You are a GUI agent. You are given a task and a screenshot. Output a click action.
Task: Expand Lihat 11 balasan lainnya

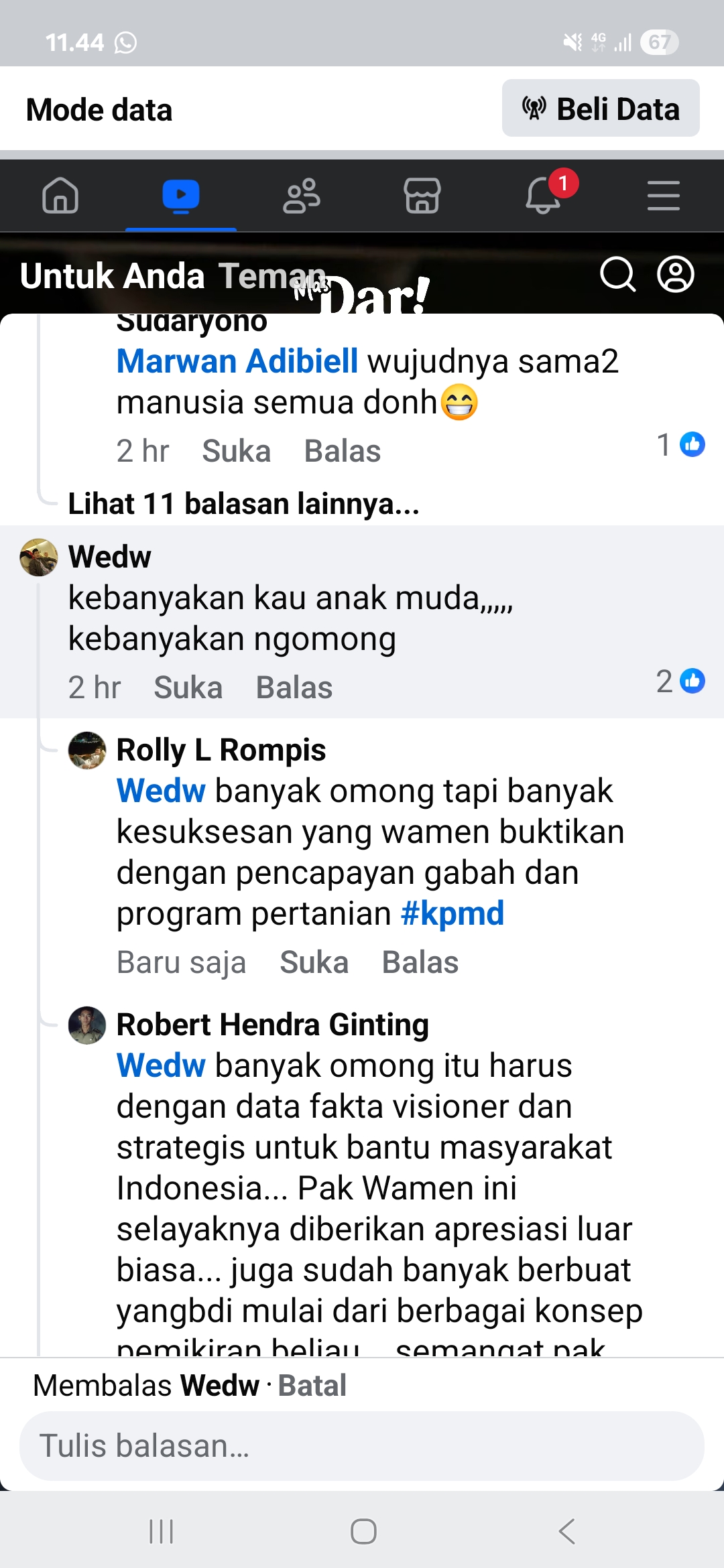coord(243,504)
